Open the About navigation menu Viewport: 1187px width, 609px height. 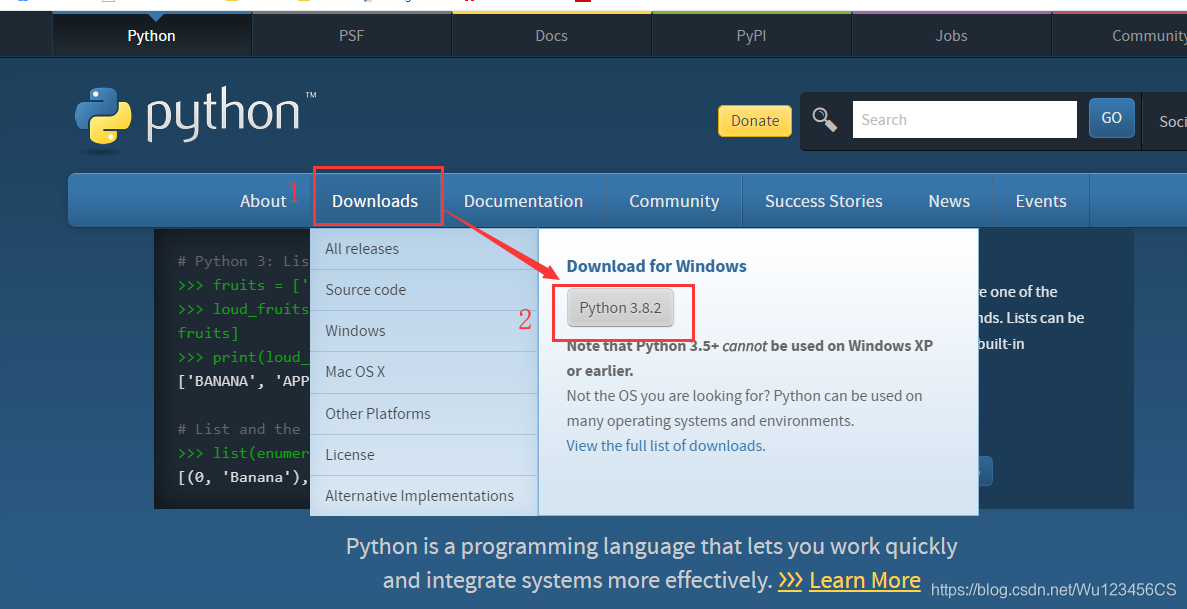pyautogui.click(x=263, y=201)
